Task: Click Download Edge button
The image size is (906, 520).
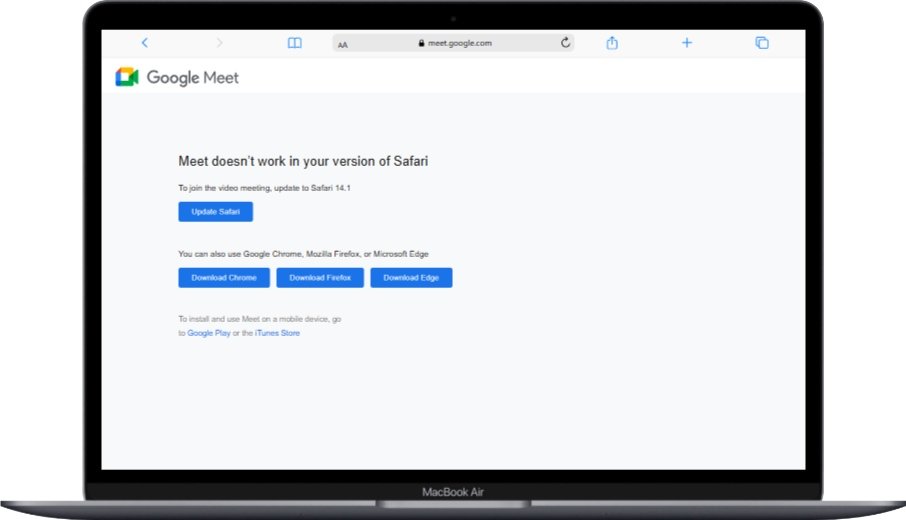Action: (x=411, y=277)
